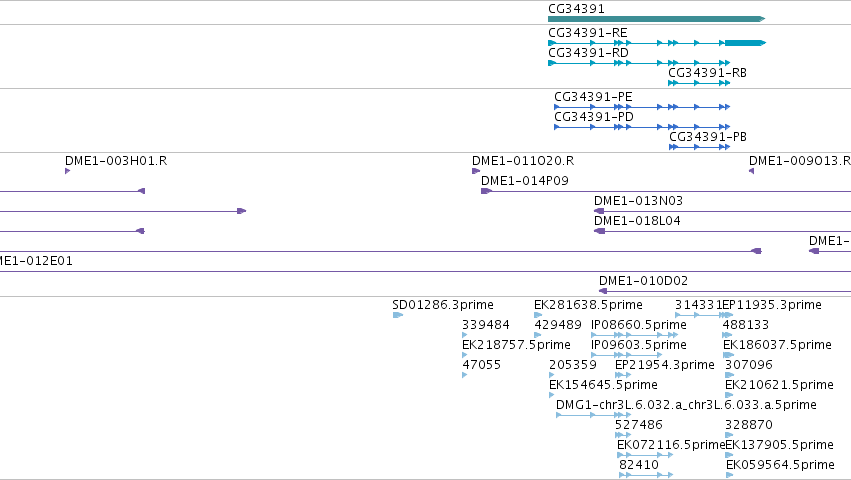Select the 429489 feature label
The image size is (851, 480).
(x=558, y=325)
